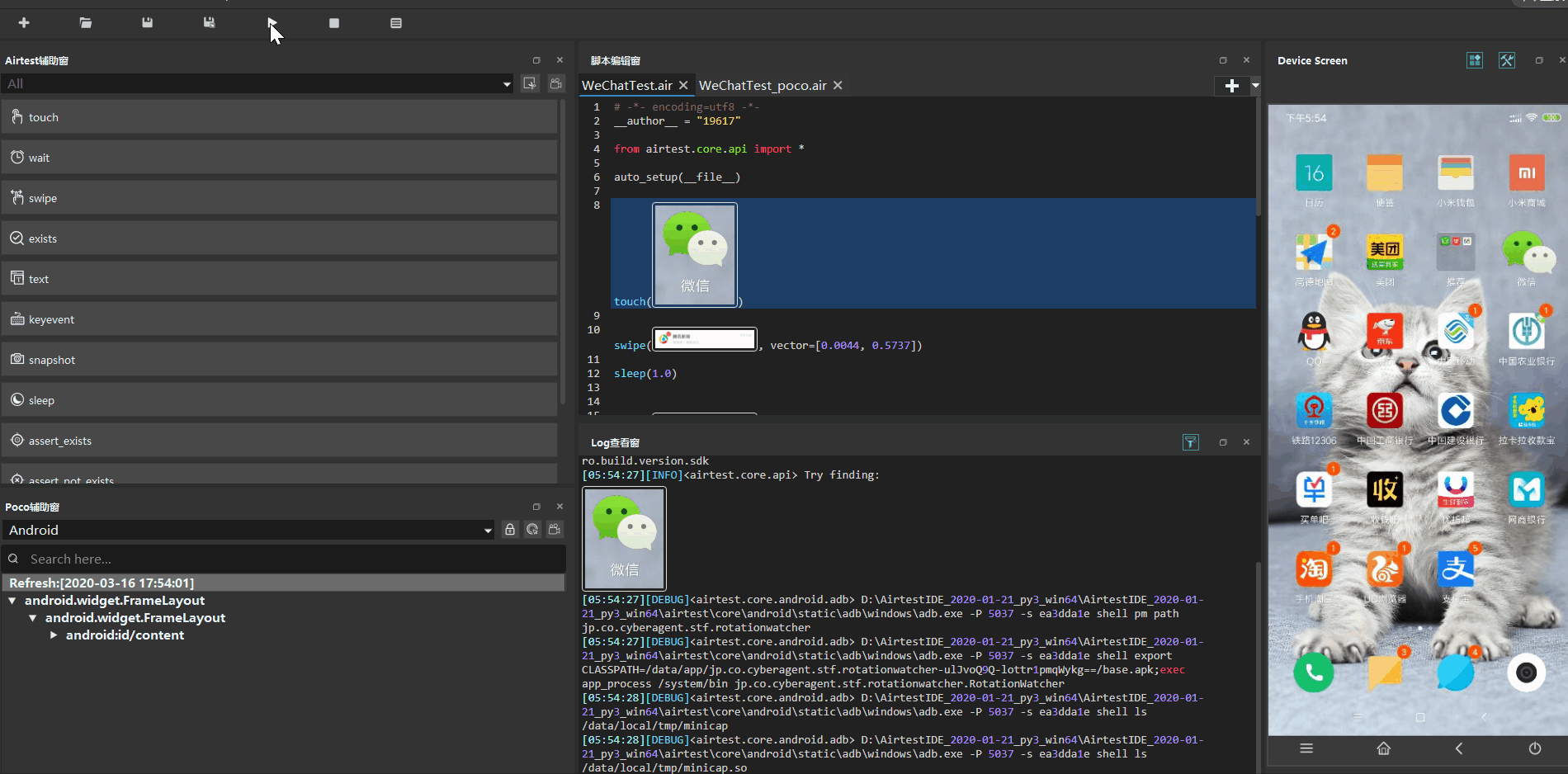This screenshot has height=774, width=1568.
Task: Tap the QQ penguin app icon on device
Action: click(x=1314, y=332)
